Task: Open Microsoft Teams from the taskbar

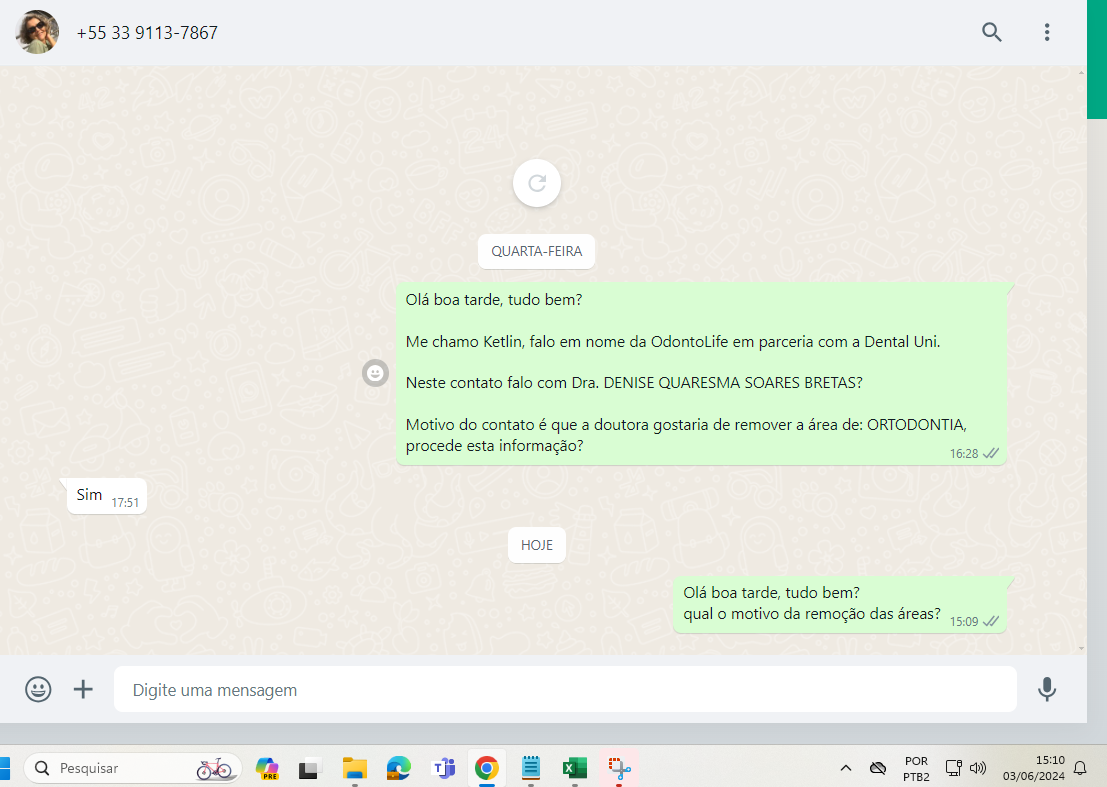Action: coord(443,768)
